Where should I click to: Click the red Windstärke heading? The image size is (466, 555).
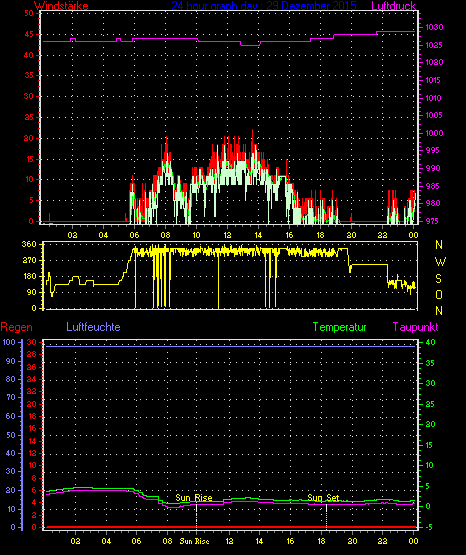[61, 6]
